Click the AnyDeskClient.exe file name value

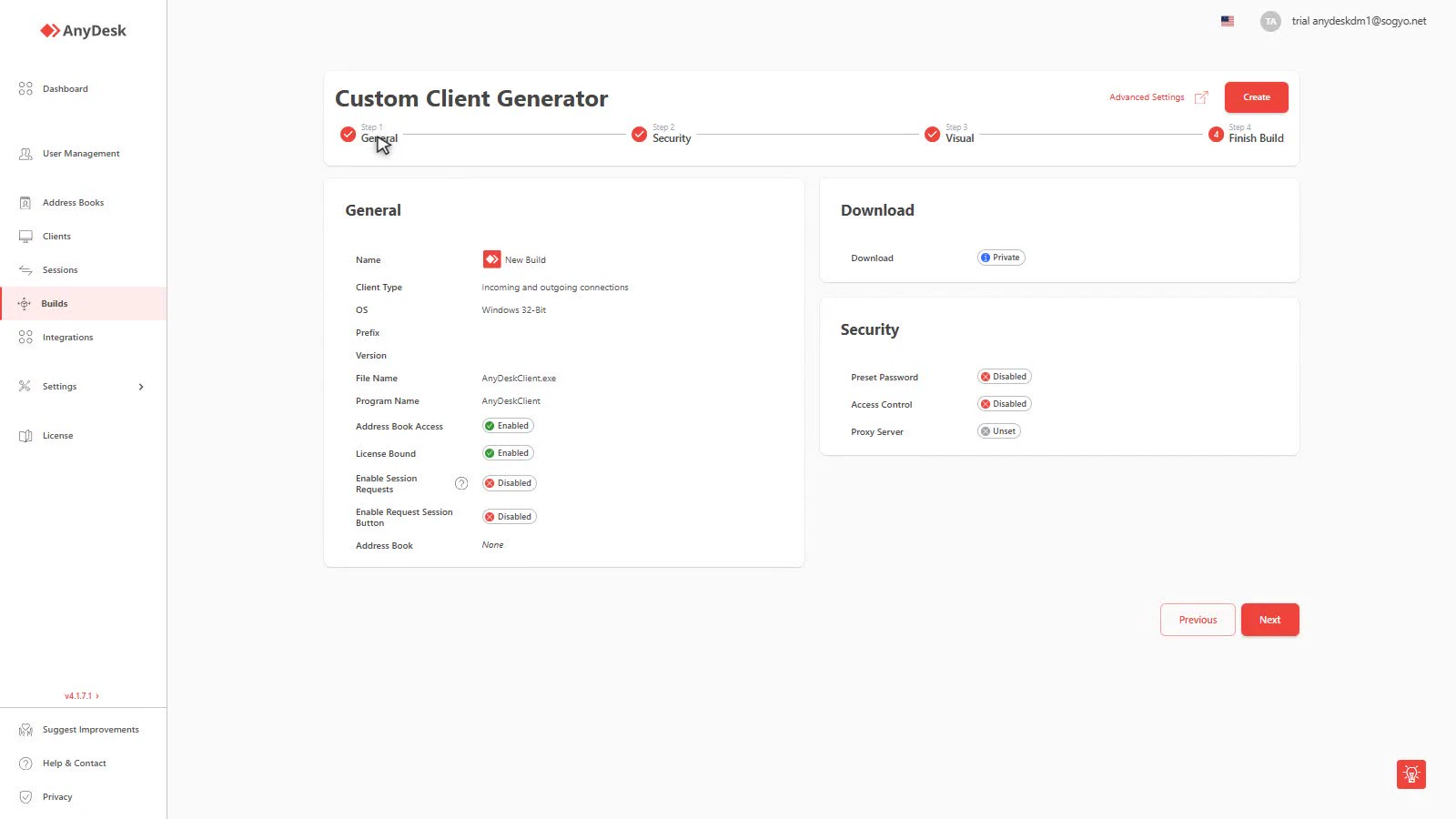click(519, 379)
